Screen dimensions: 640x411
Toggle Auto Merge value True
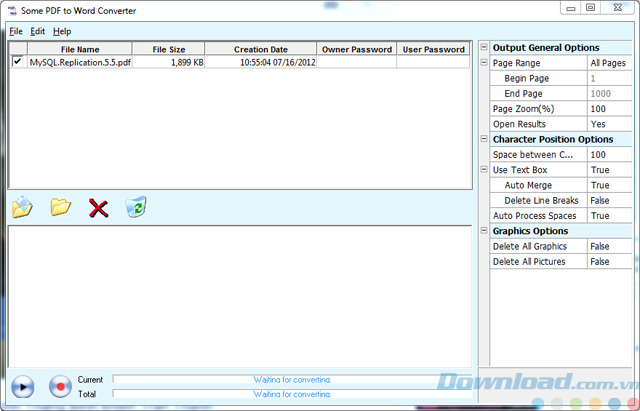[x=610, y=185]
